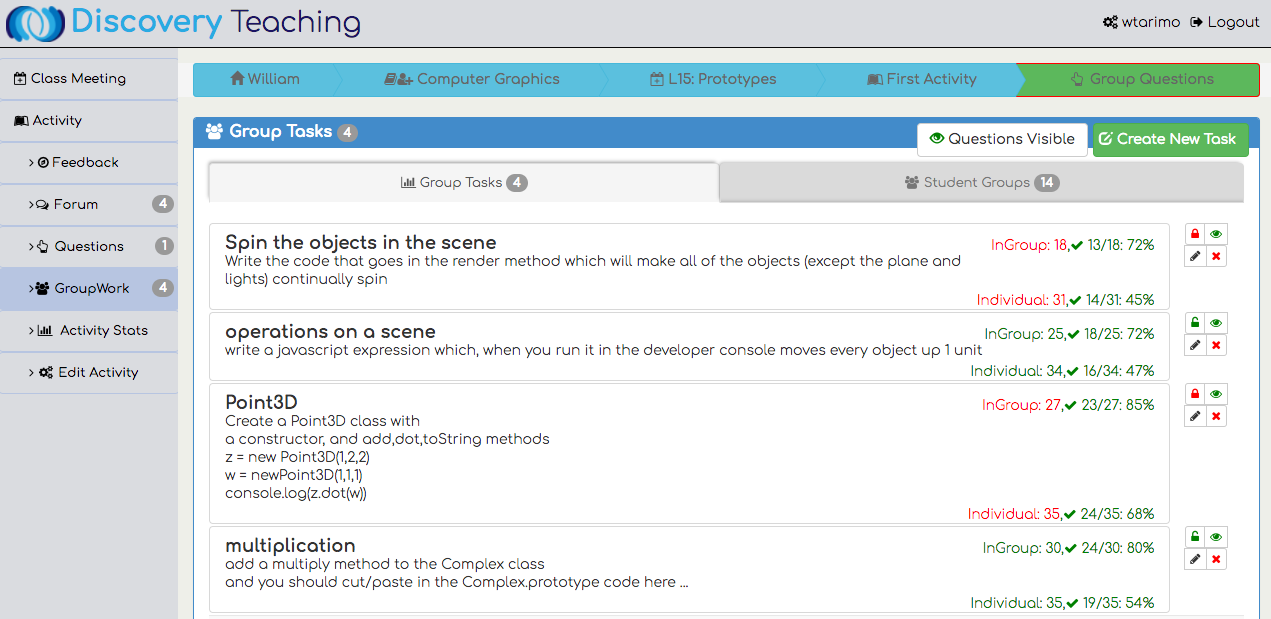Click pencil icon for operations on a scene
Screen dimensions: 1271x619
(x=1194, y=345)
